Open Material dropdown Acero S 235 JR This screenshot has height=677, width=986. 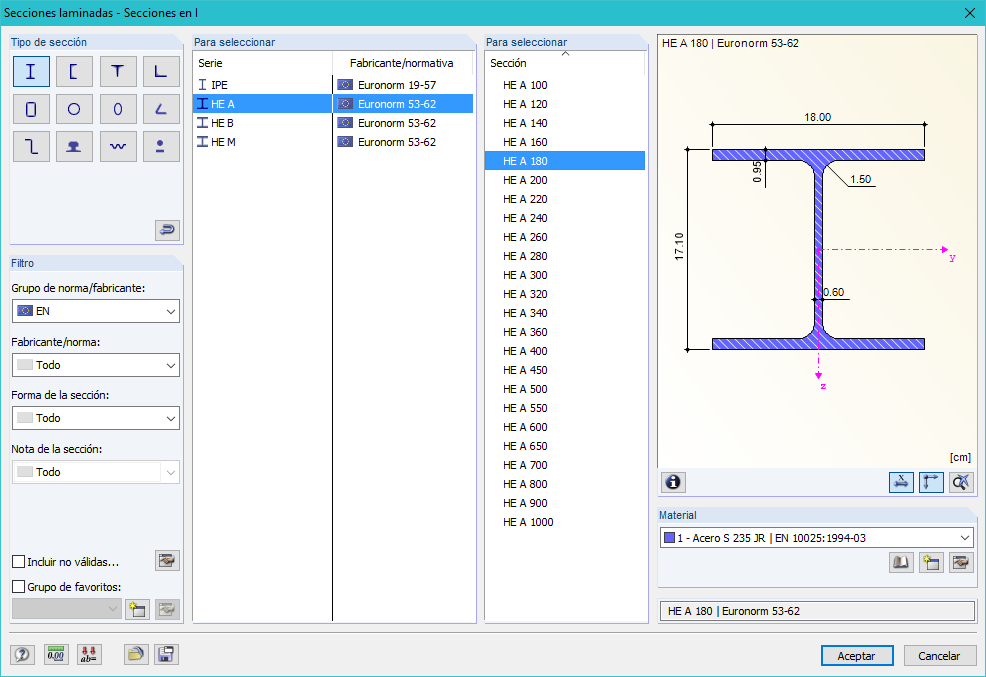point(817,538)
